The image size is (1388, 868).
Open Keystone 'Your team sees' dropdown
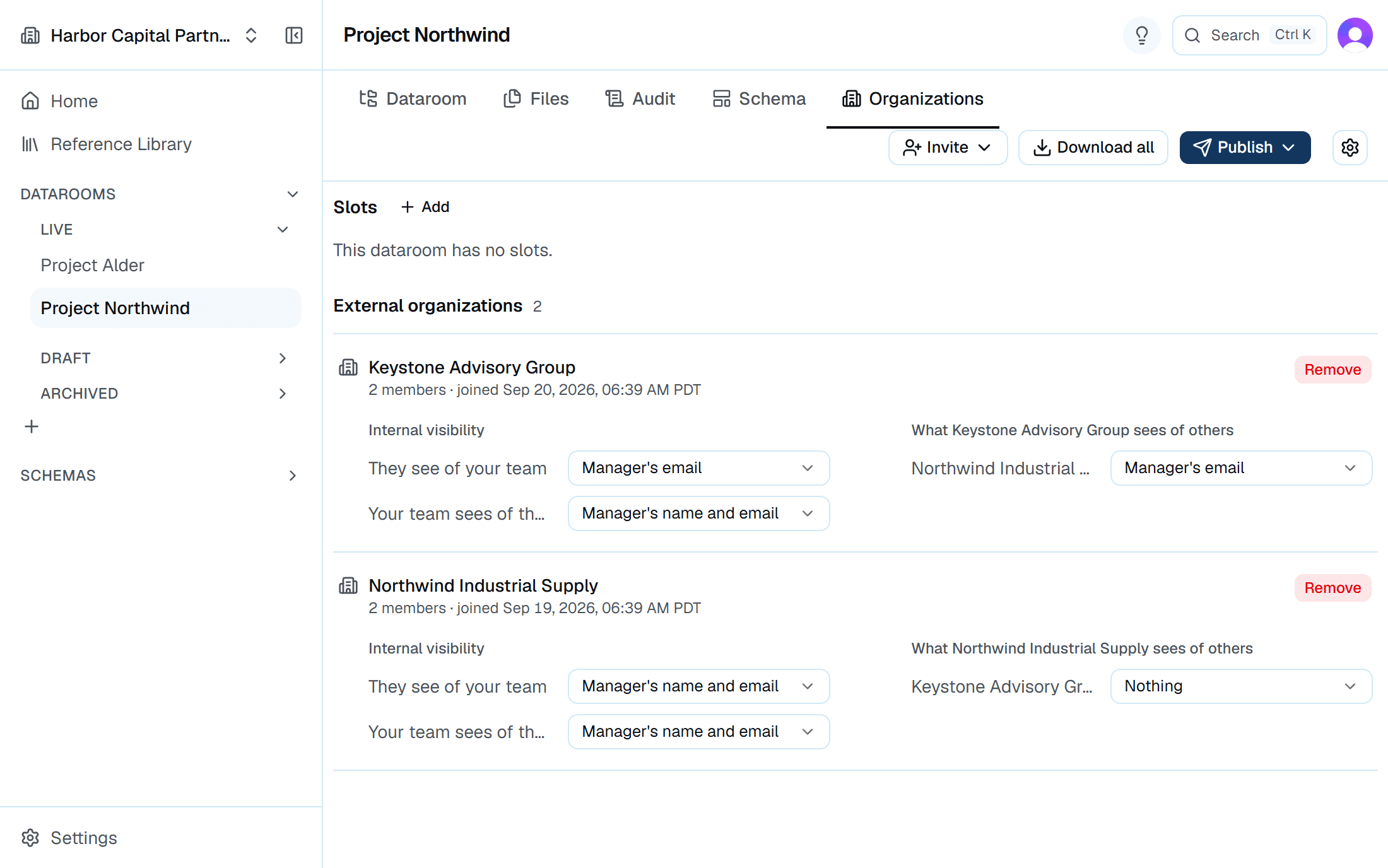coord(698,513)
